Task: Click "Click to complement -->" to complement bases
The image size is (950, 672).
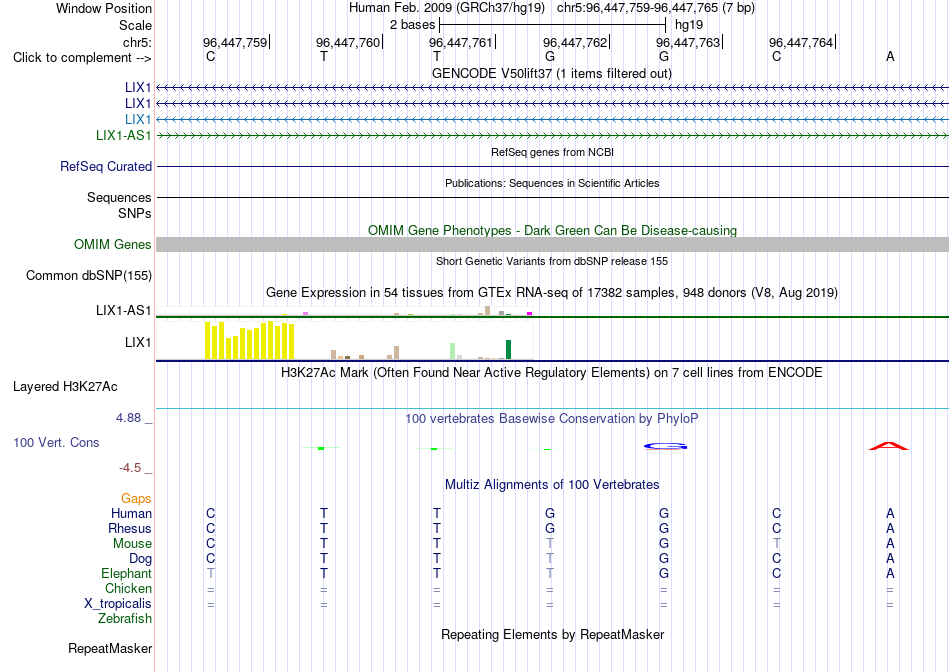Action: coord(82,58)
